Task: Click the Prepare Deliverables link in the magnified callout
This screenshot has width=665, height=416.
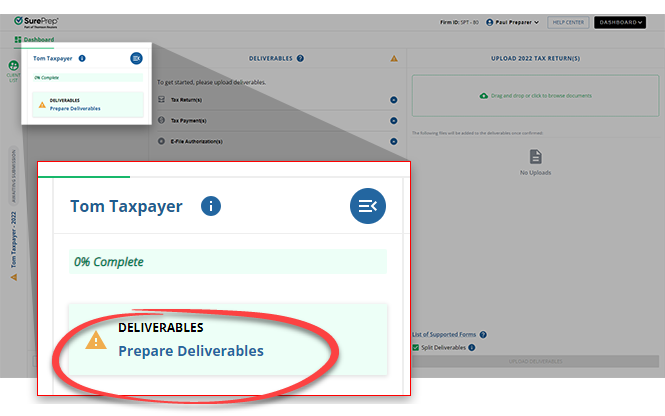Action: click(x=191, y=351)
